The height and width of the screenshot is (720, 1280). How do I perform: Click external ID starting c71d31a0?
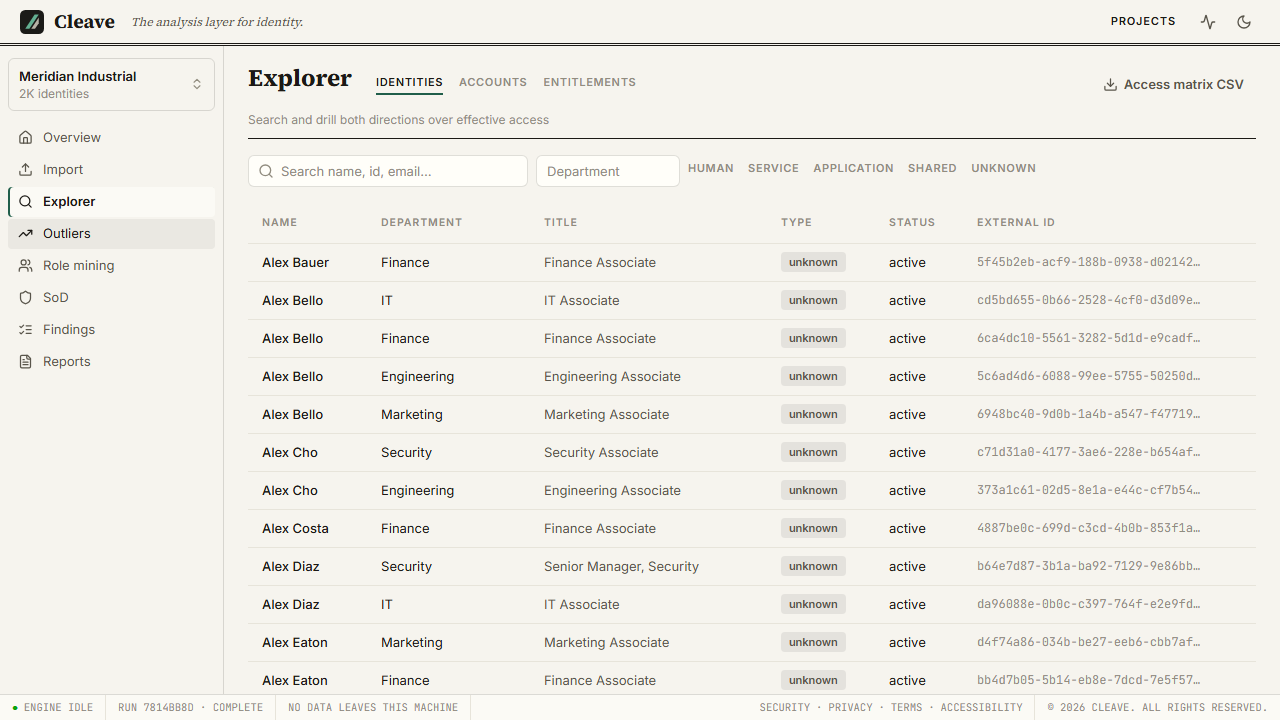pos(1088,453)
